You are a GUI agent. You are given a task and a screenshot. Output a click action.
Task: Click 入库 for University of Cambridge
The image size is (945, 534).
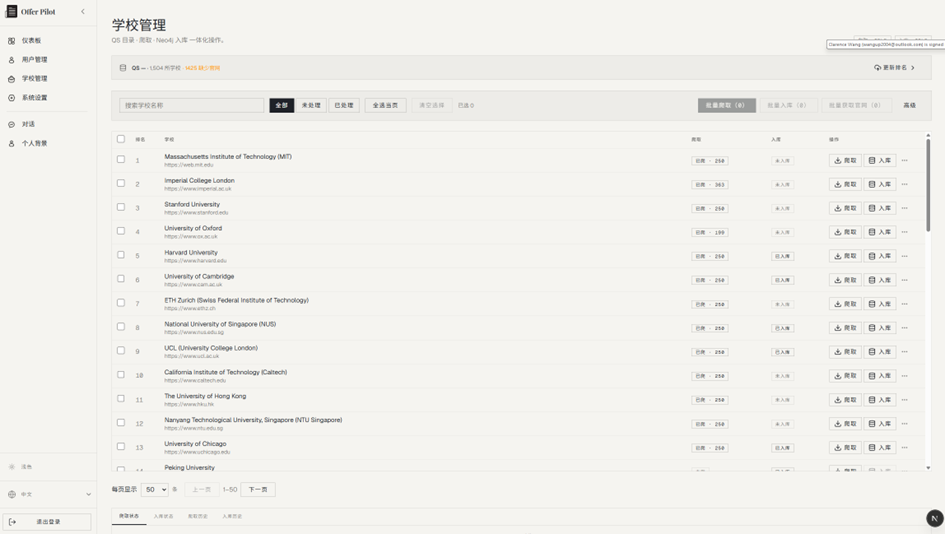(879, 280)
